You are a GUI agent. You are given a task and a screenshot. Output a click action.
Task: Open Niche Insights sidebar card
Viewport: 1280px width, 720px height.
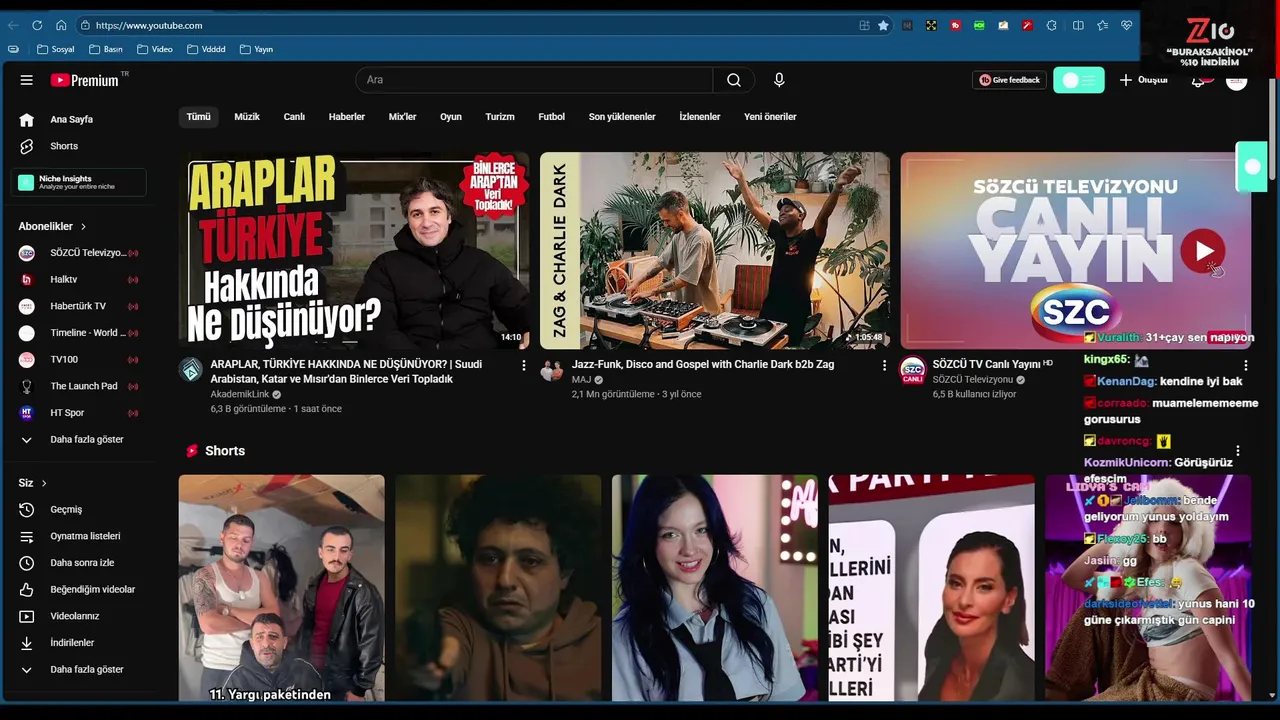click(x=79, y=182)
